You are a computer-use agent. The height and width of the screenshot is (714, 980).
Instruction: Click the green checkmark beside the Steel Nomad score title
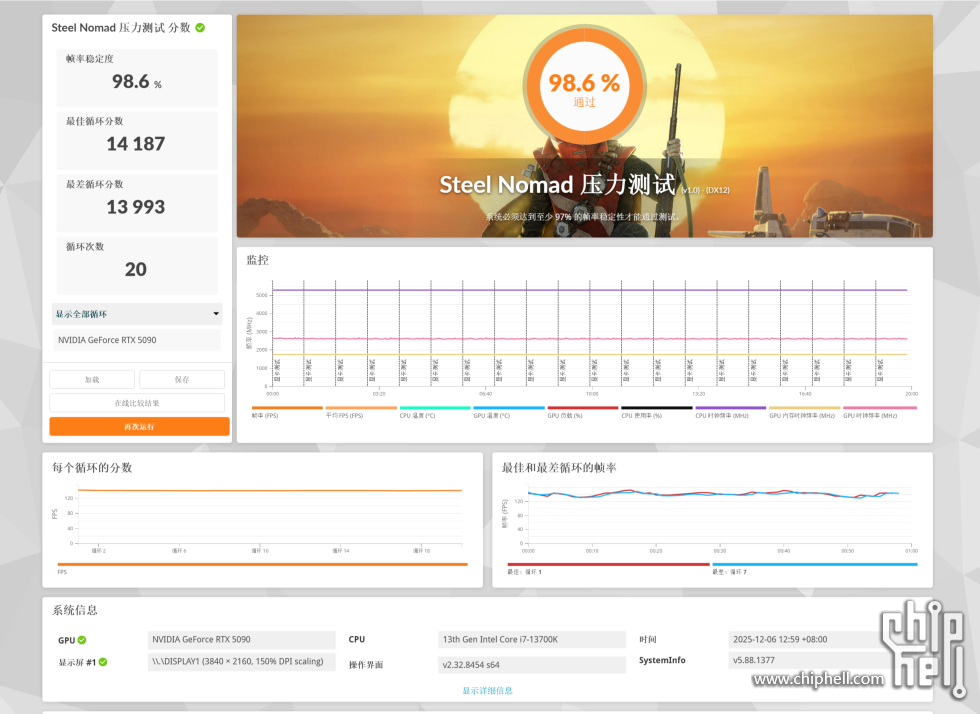click(x=200, y=28)
